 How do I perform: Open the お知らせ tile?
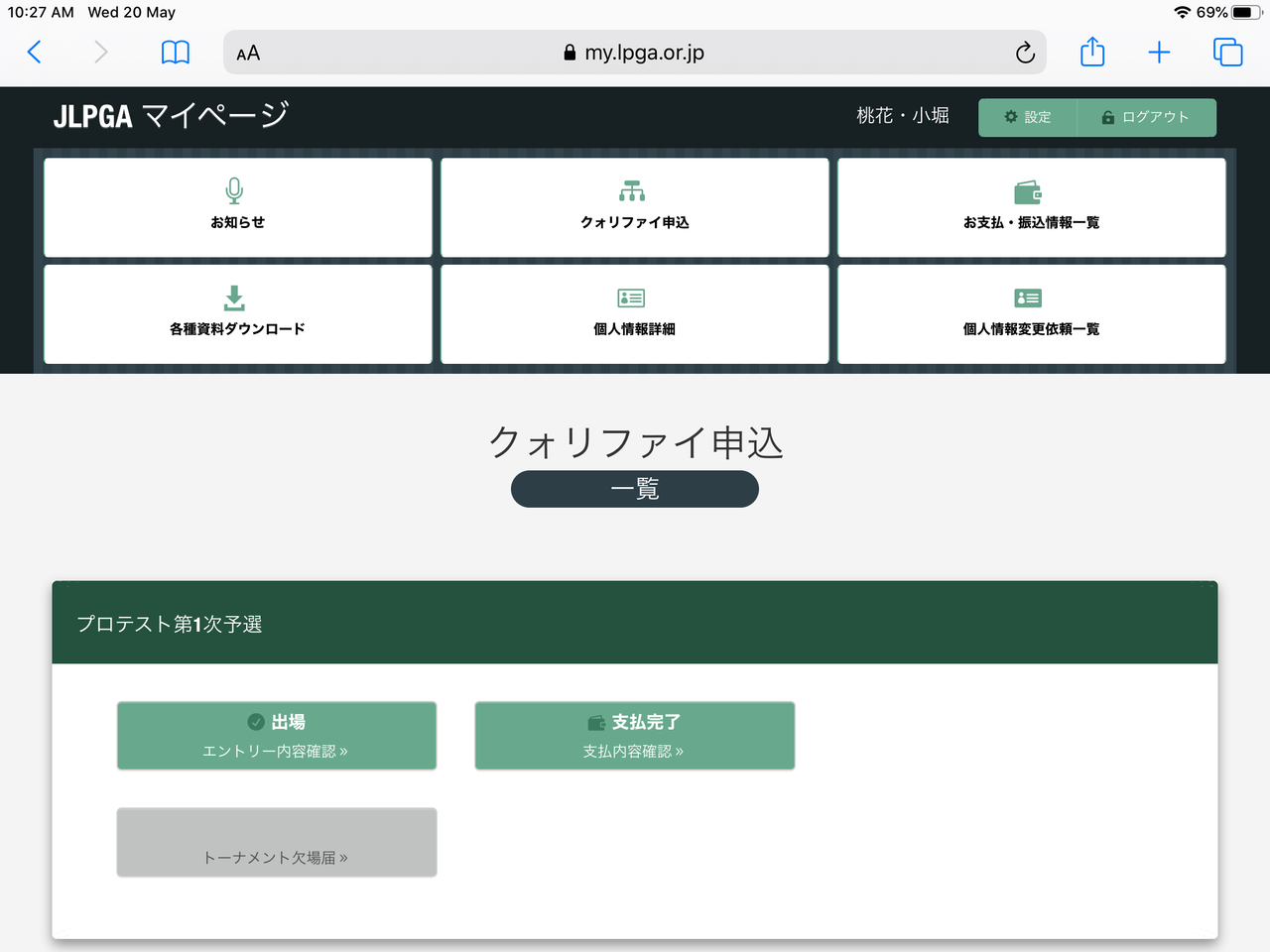click(x=238, y=207)
